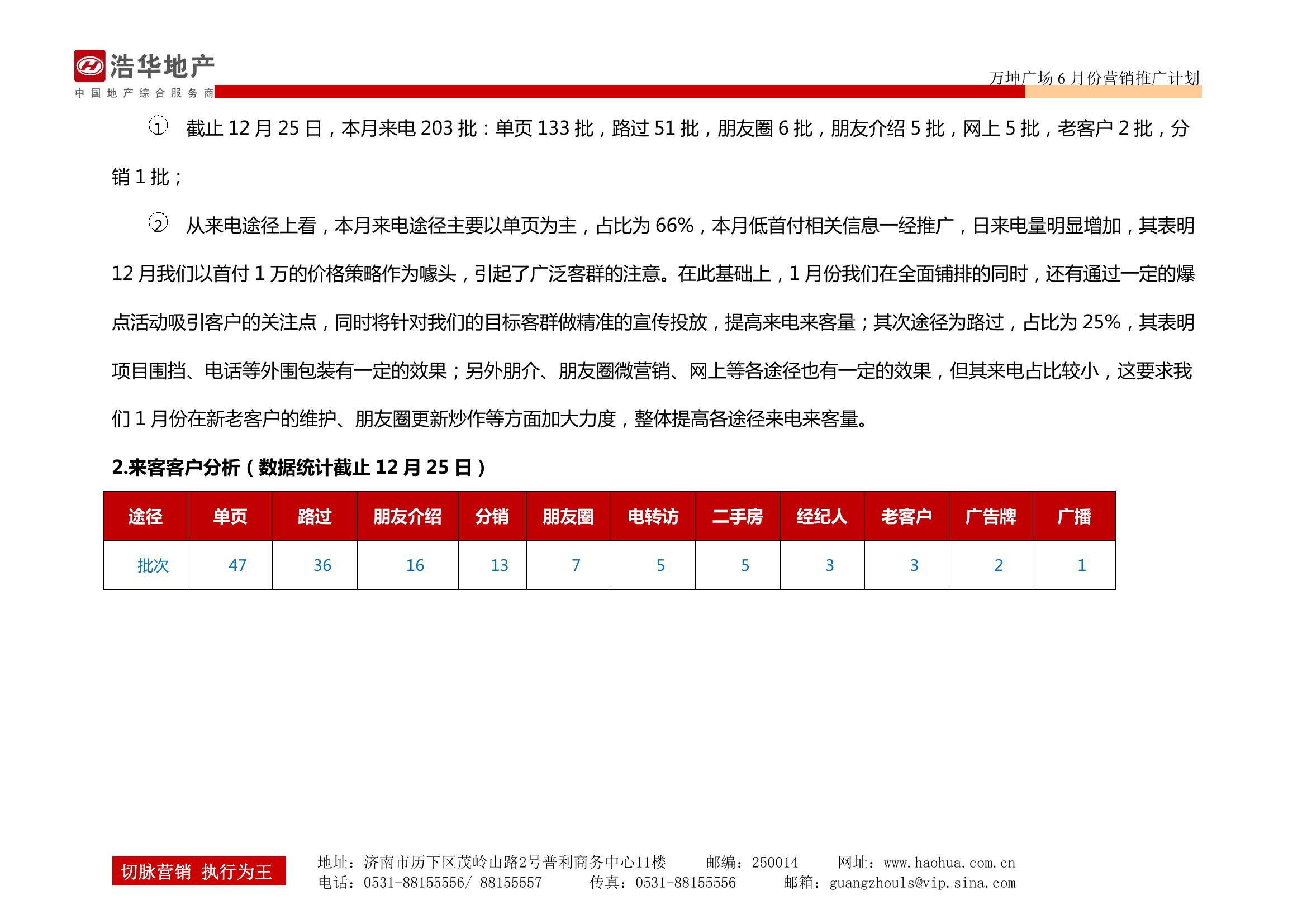Click the table header cell 朋友圈

tap(569, 516)
